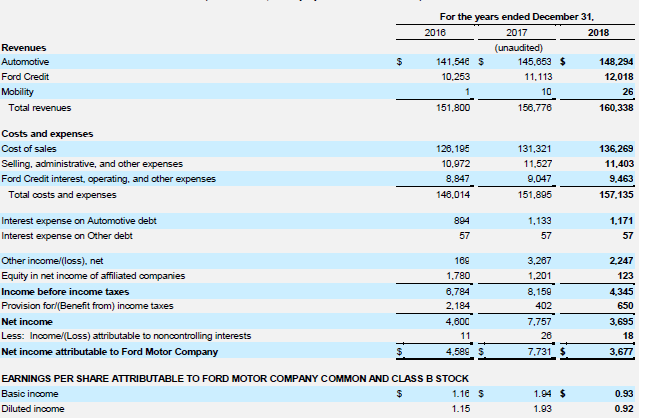Viewport: 657px width, 418px height.
Task: Click Net income 2018 value 3,695
Action: (621, 322)
